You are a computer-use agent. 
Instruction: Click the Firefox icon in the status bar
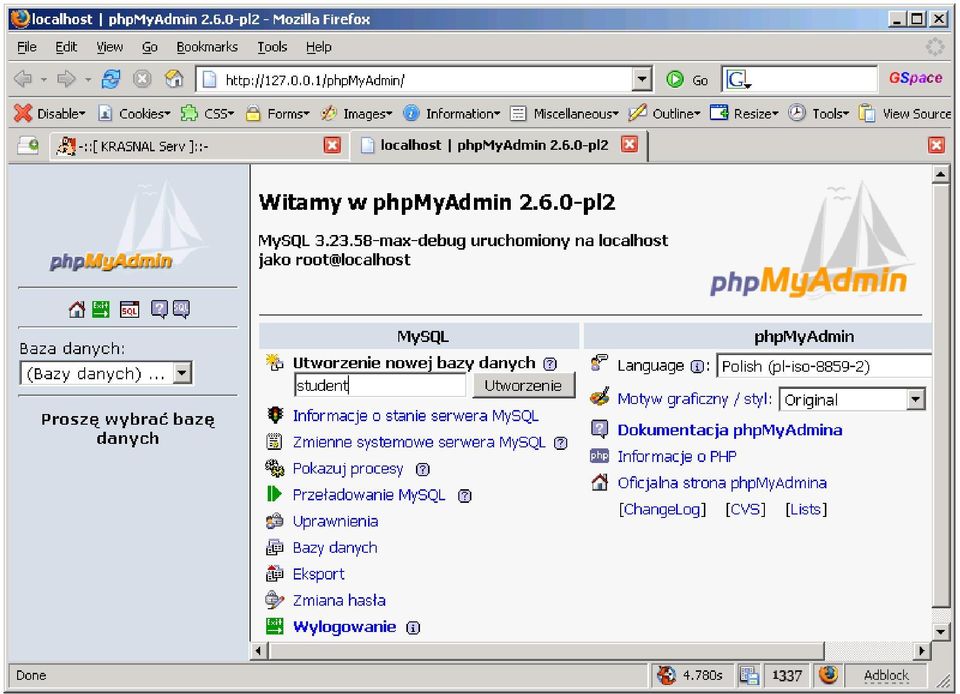pyautogui.click(x=828, y=674)
